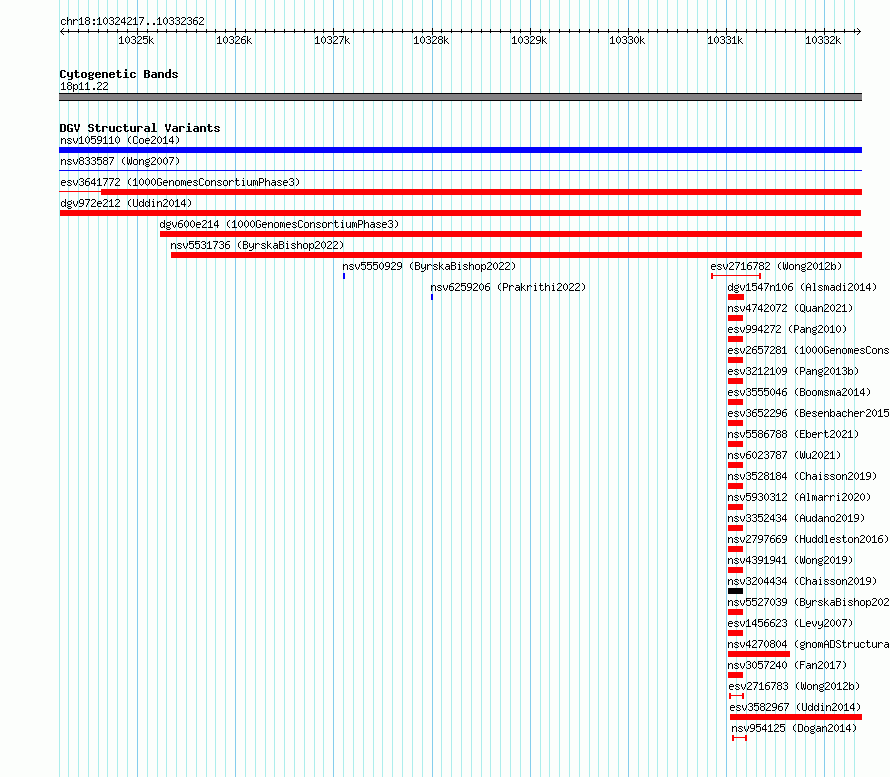Open nsv5527039 (ByrskaBishop) label

[808, 602]
